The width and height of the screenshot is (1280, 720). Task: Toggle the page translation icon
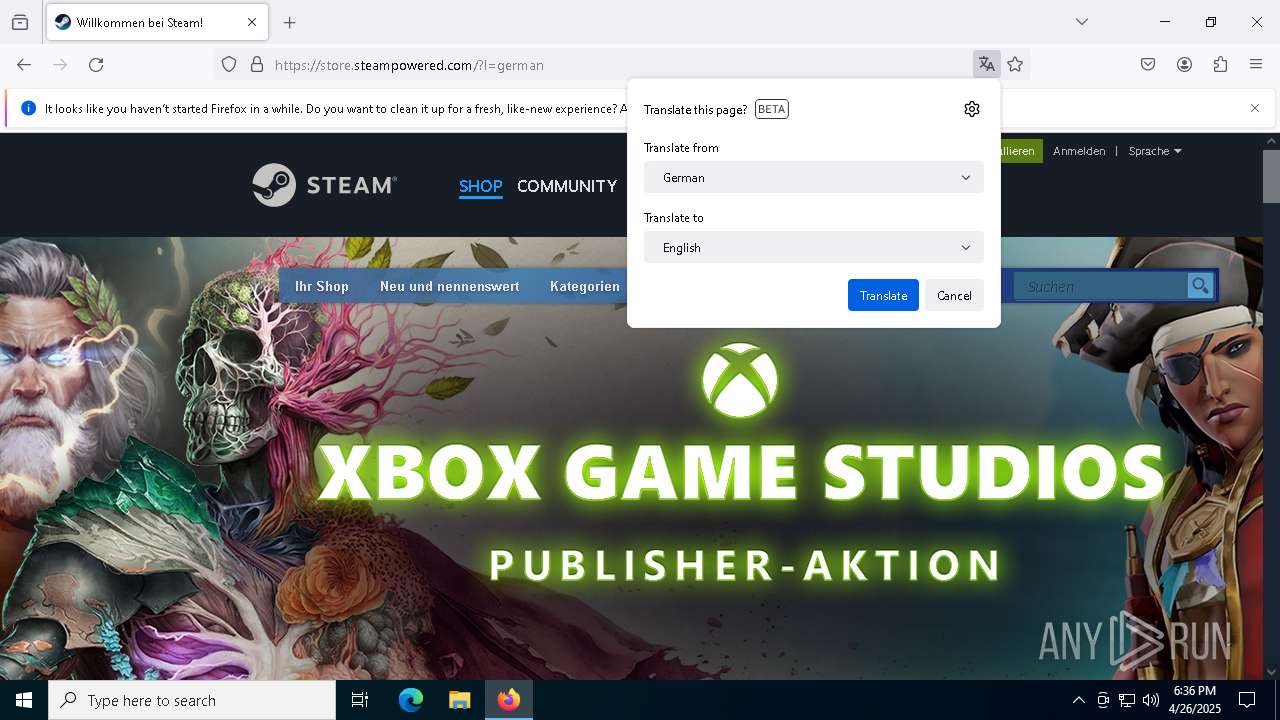(987, 65)
